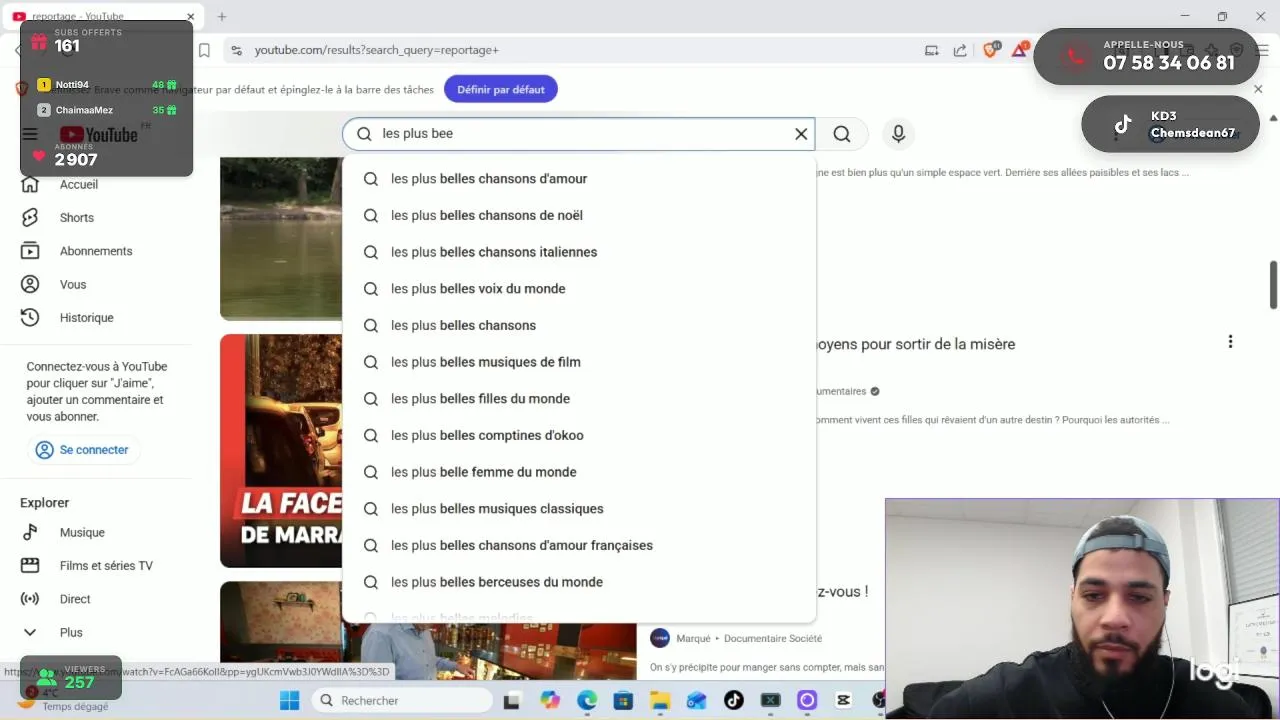Screen dimensions: 1280x720
Task: Choose suggestion "les plus belles chansons de noël"
Action: (579, 215)
